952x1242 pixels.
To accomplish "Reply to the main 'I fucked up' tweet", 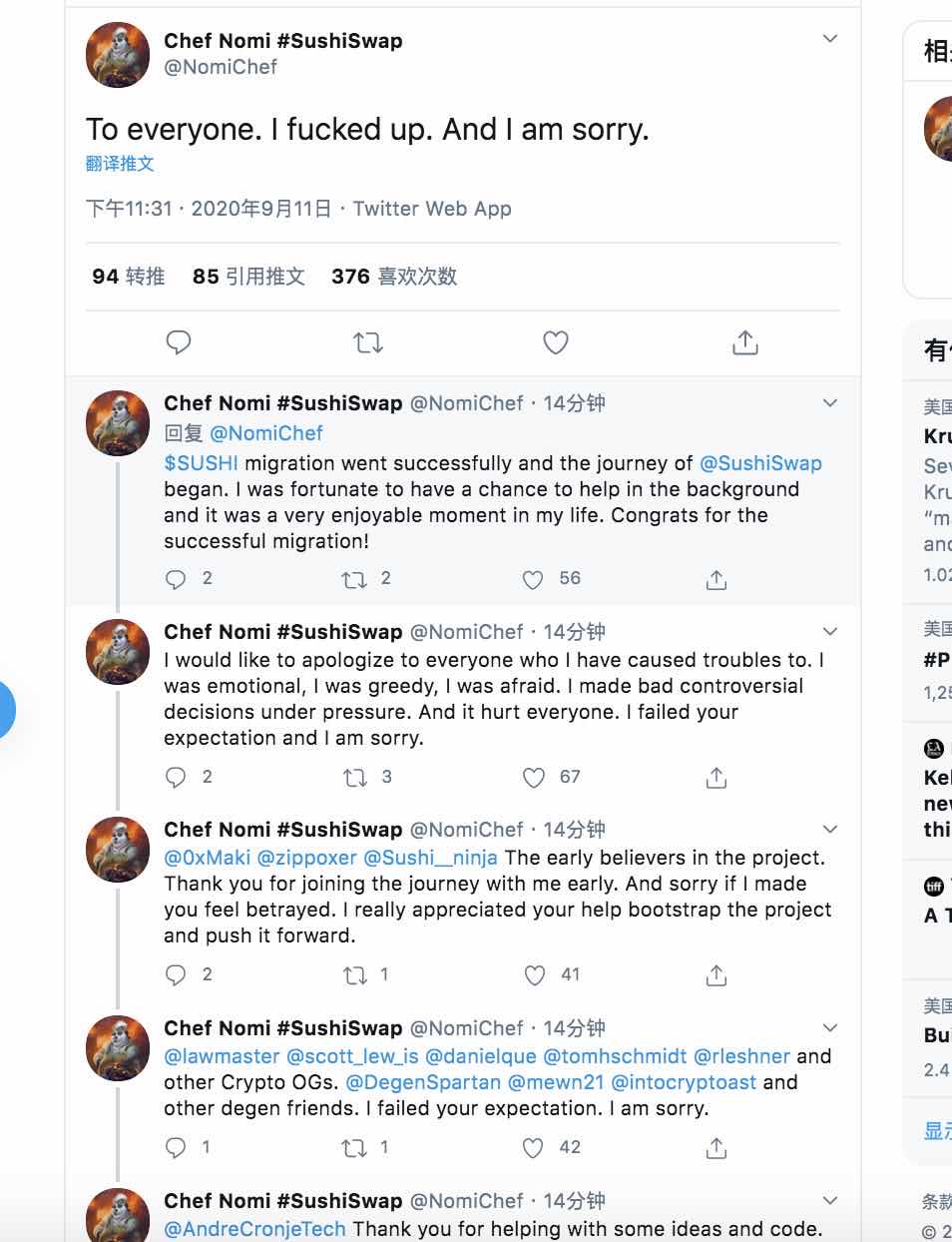I will click(x=179, y=343).
